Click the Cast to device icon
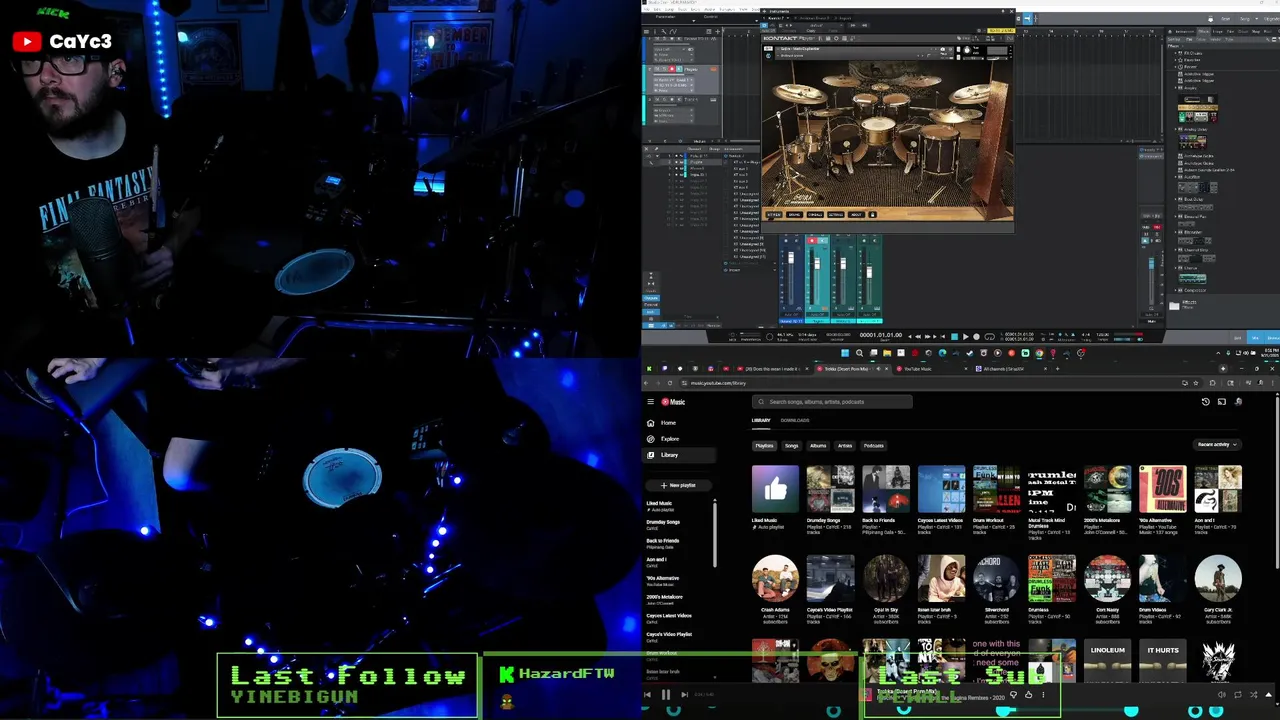 point(1221,401)
